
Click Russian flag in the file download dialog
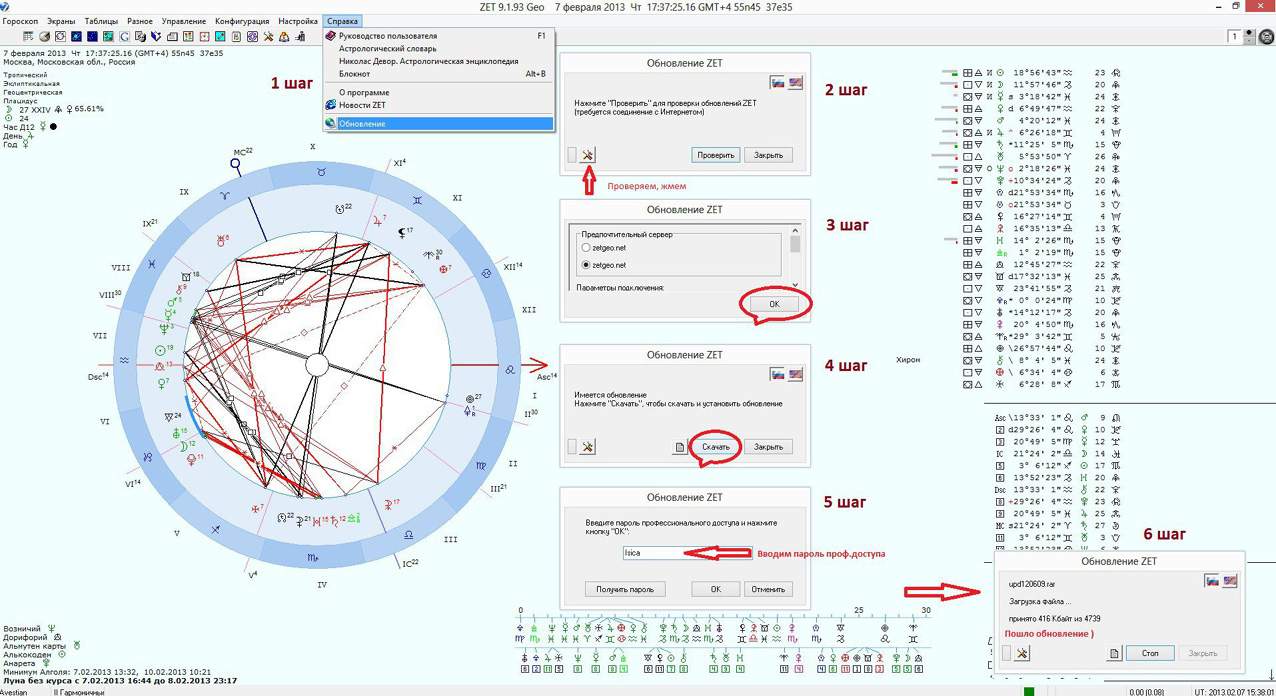pyautogui.click(x=1211, y=581)
